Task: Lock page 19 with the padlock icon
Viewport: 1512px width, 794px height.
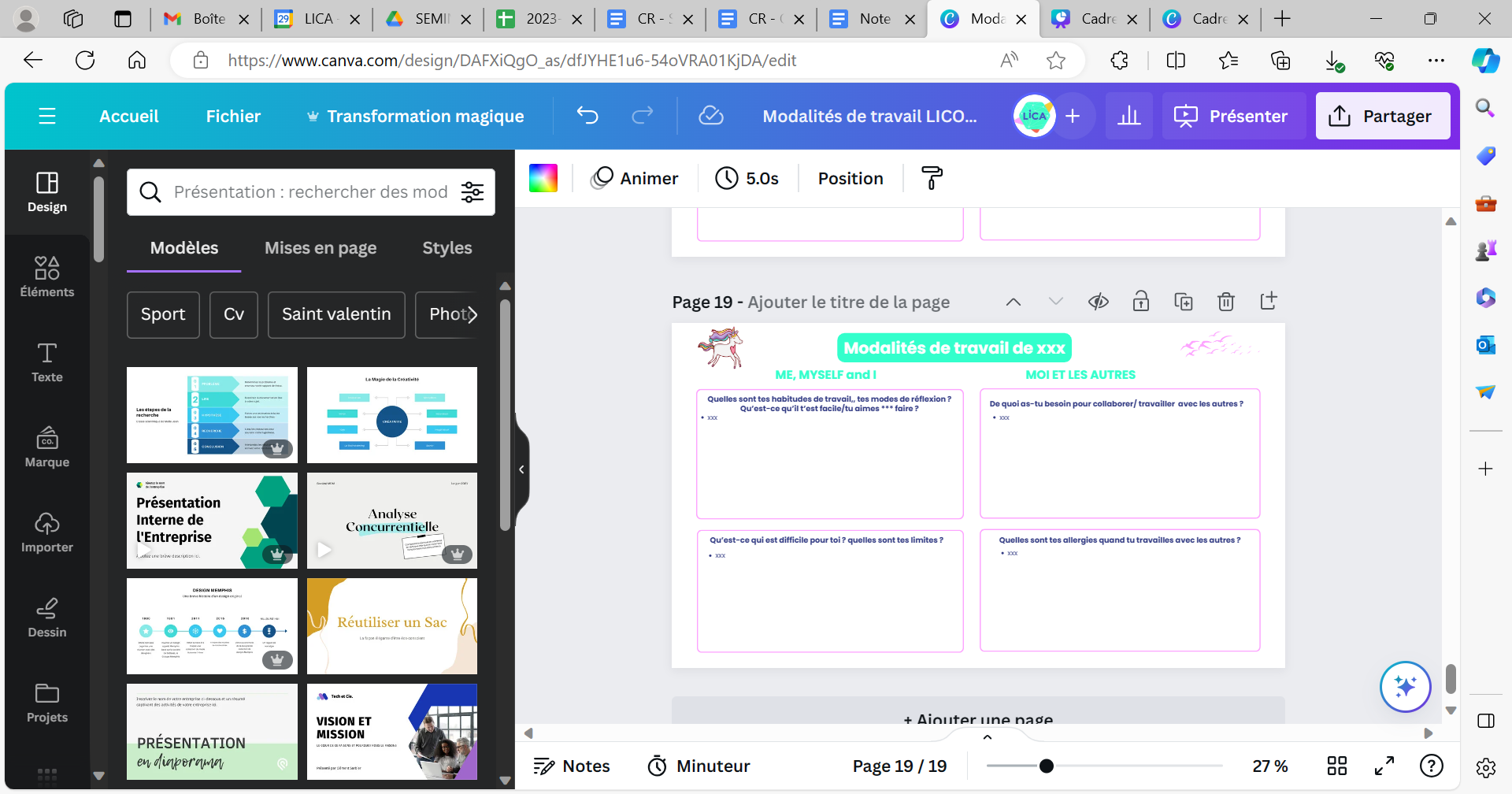Action: [x=1140, y=302]
